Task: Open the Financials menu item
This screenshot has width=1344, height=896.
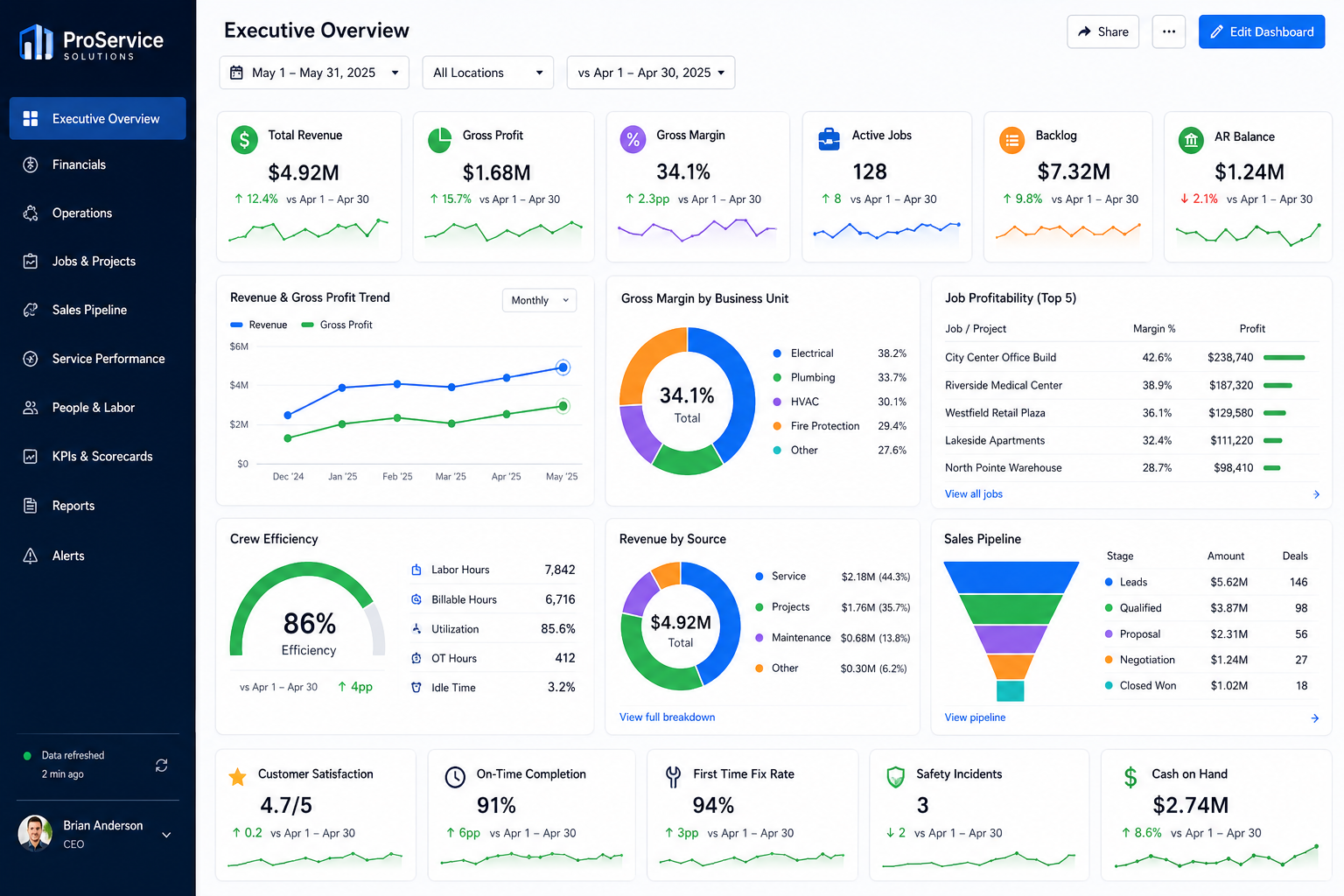Action: [x=98, y=164]
